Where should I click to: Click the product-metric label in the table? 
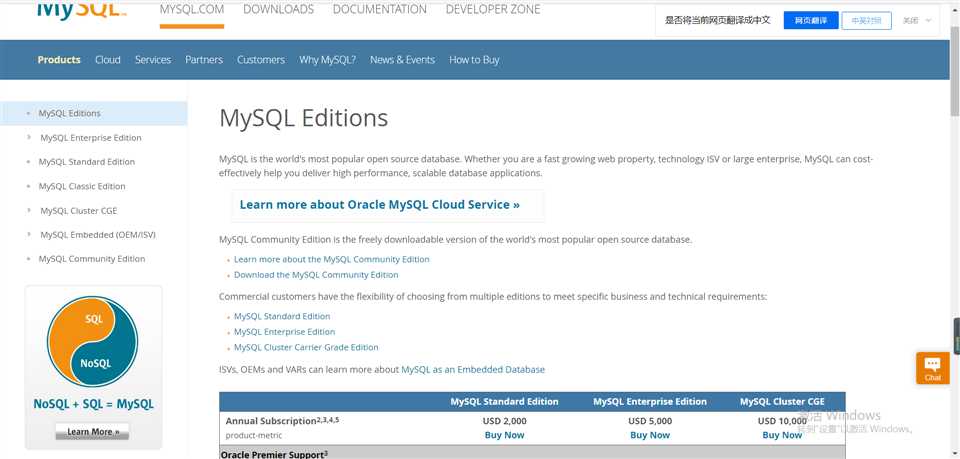point(253,435)
